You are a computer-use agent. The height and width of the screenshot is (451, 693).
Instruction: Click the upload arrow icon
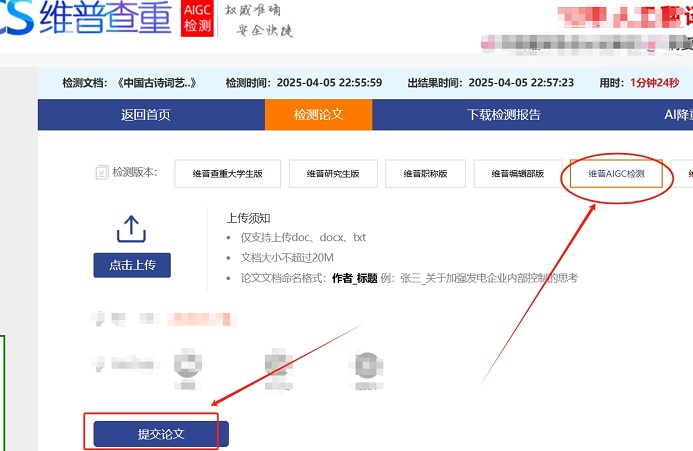pos(131,229)
